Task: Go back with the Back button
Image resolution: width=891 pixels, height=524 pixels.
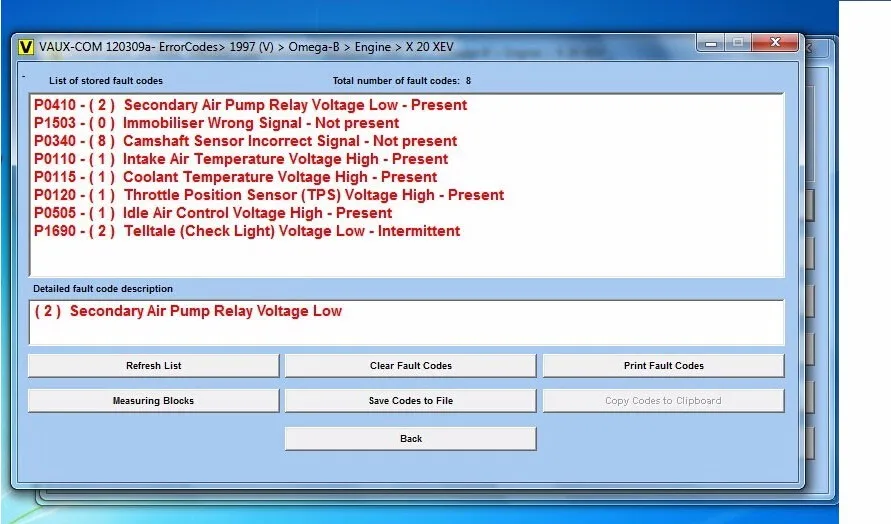Action: [x=410, y=439]
